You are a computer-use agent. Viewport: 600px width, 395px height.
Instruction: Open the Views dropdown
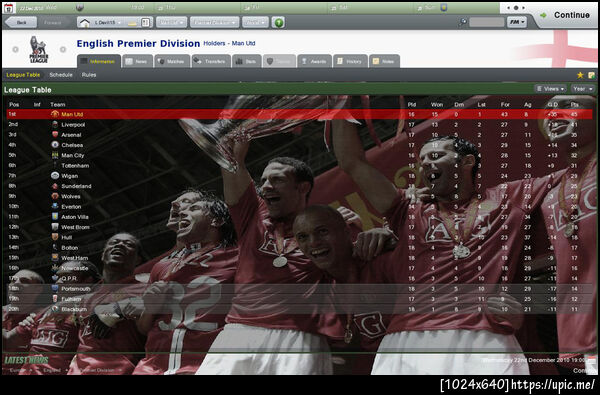[x=550, y=89]
